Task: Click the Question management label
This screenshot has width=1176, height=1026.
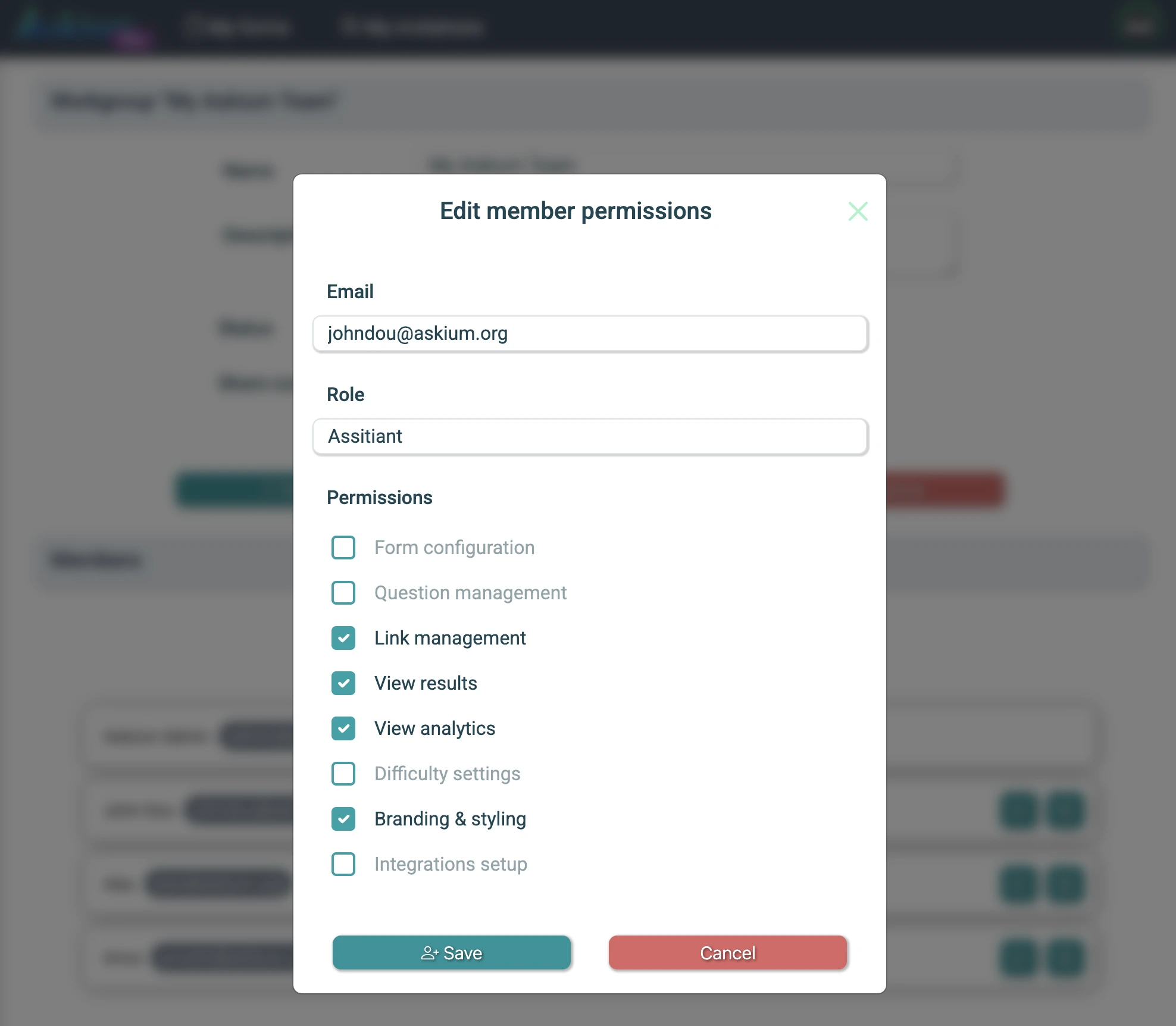Action: pyautogui.click(x=470, y=593)
